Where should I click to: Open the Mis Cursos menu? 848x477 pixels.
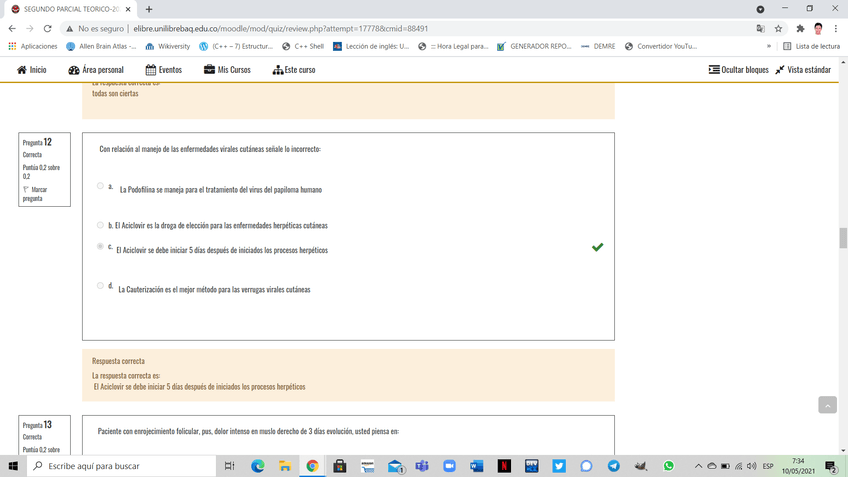tap(227, 70)
